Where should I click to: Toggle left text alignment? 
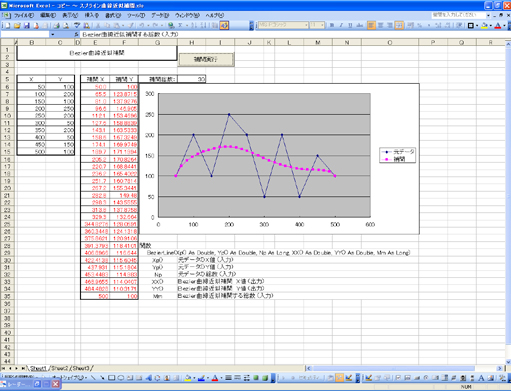371,25
